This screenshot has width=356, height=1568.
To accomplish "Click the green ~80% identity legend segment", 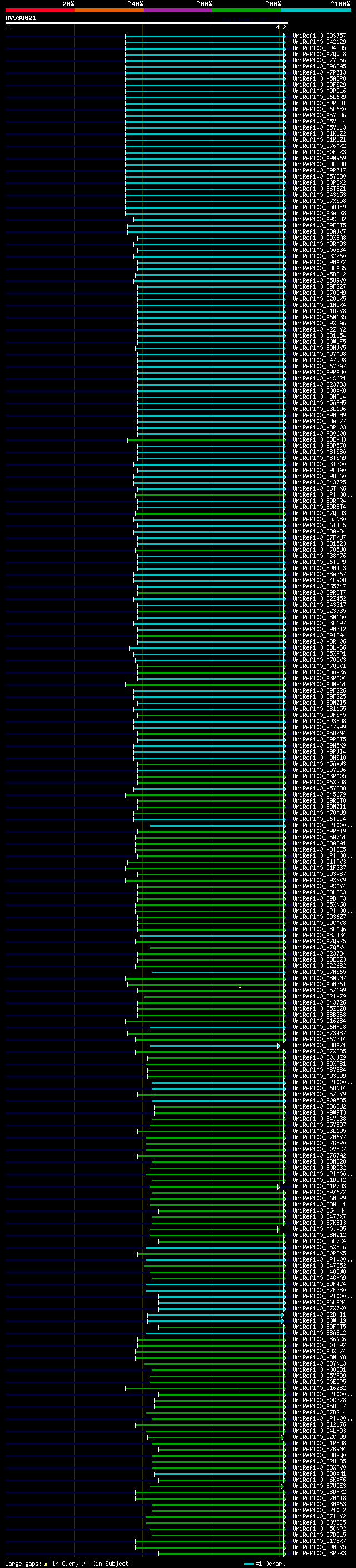I will coord(247,10).
